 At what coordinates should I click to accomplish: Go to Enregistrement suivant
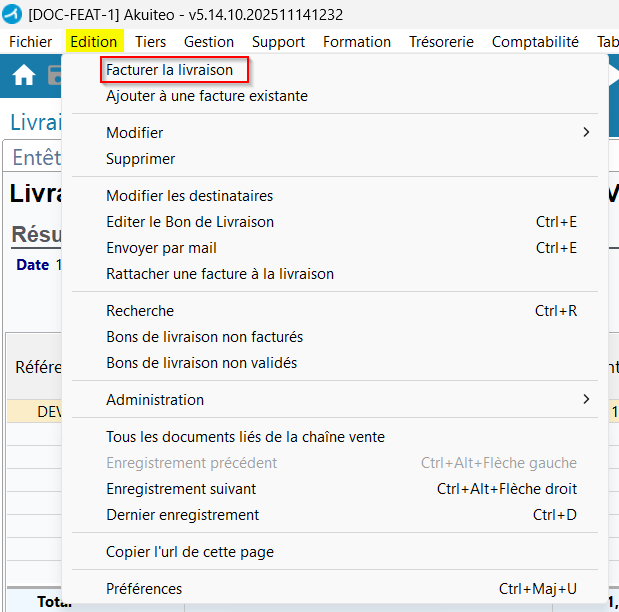(x=181, y=489)
